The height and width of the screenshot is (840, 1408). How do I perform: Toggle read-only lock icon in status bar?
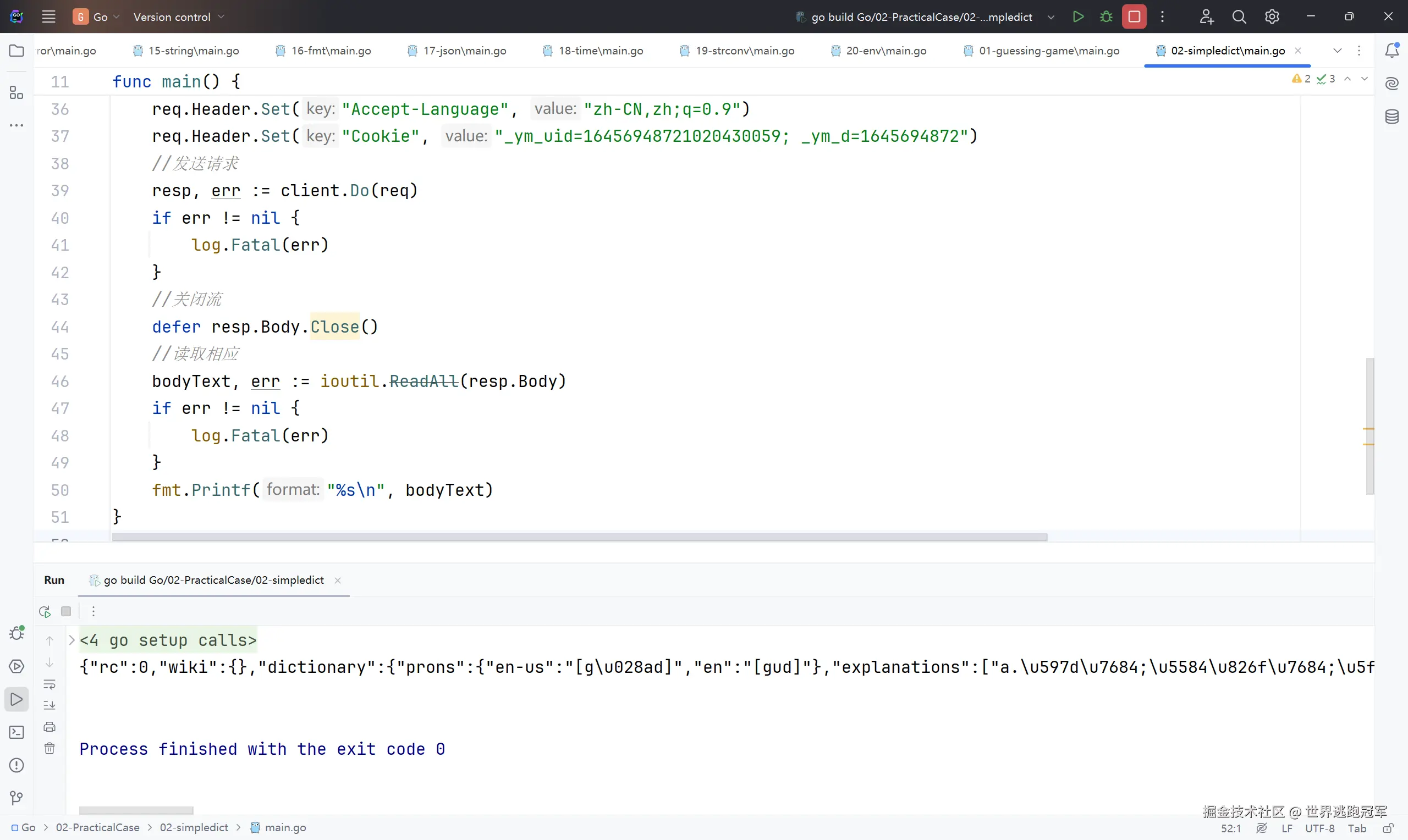(1388, 828)
